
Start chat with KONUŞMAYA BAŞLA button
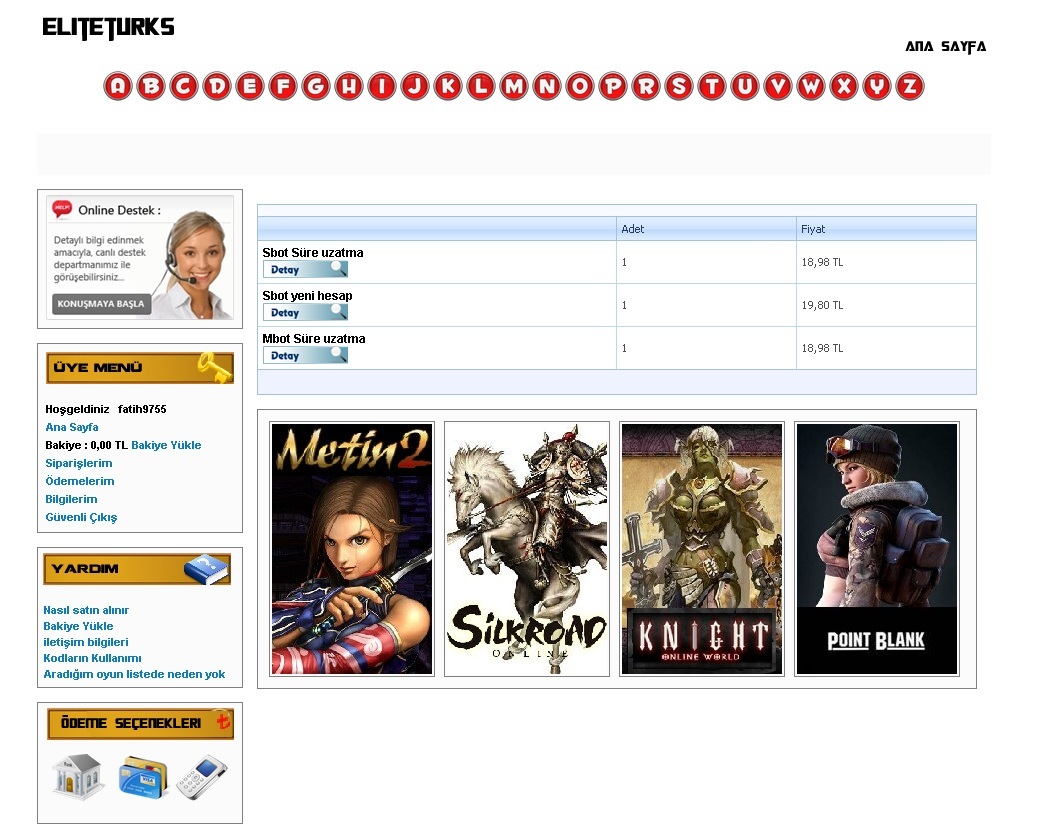tap(101, 304)
